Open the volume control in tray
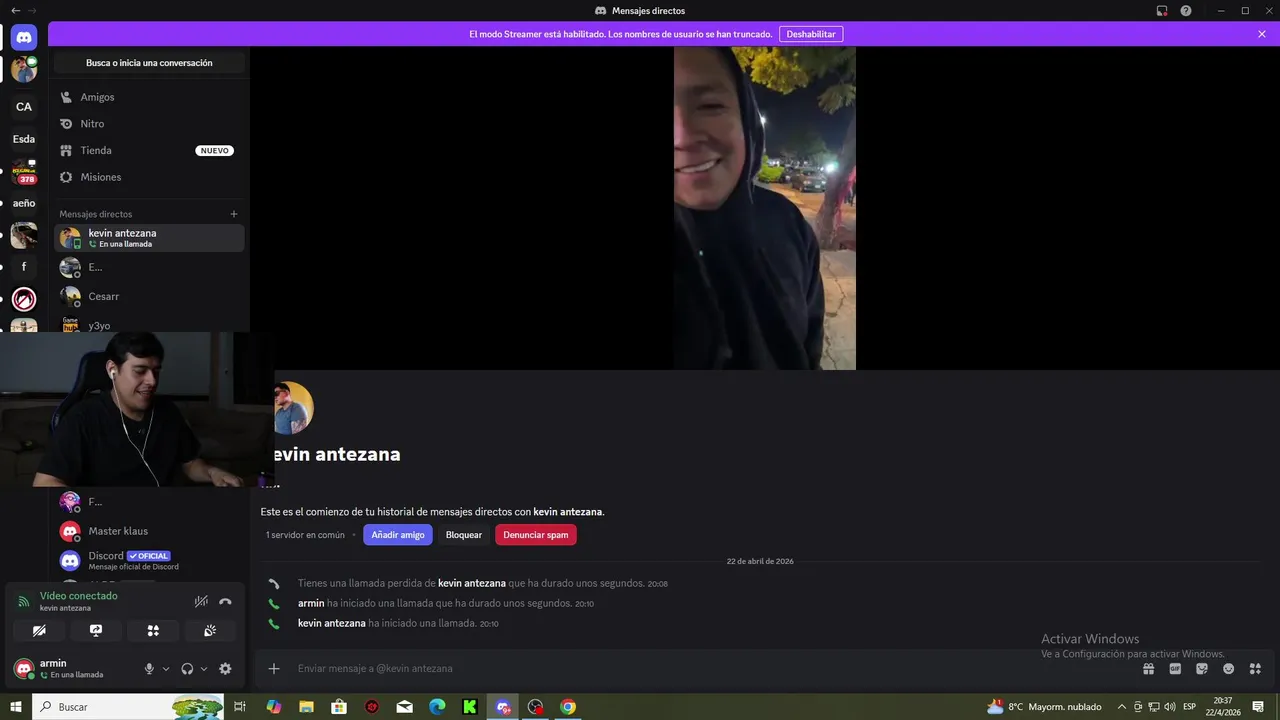The width and height of the screenshot is (1280, 720). [x=1171, y=707]
